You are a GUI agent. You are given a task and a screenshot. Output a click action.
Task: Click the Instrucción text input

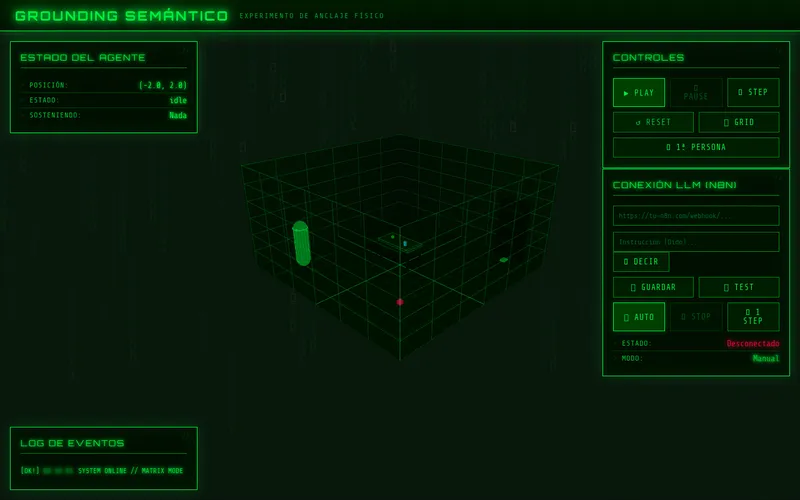(x=696, y=242)
